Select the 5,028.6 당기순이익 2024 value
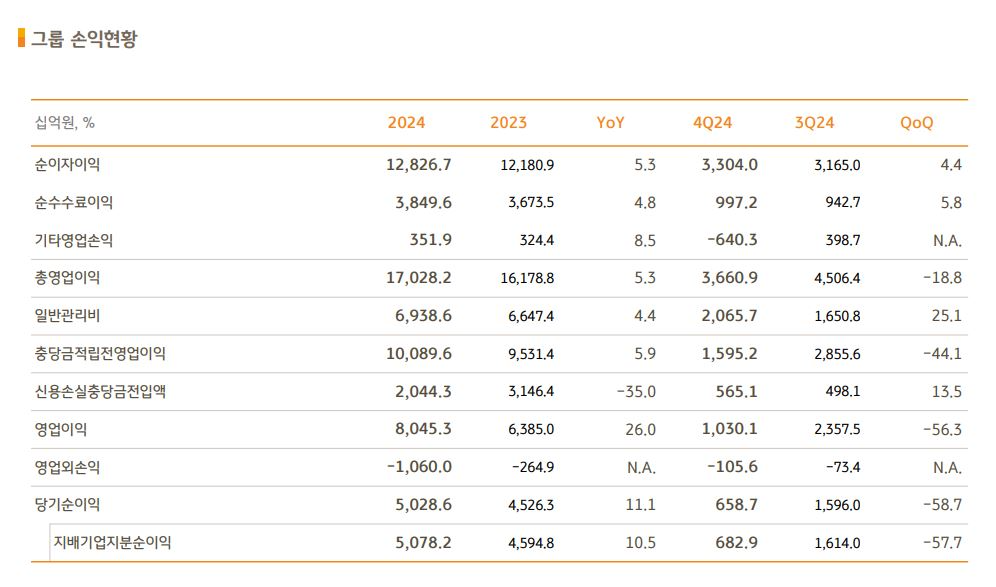 [424, 505]
